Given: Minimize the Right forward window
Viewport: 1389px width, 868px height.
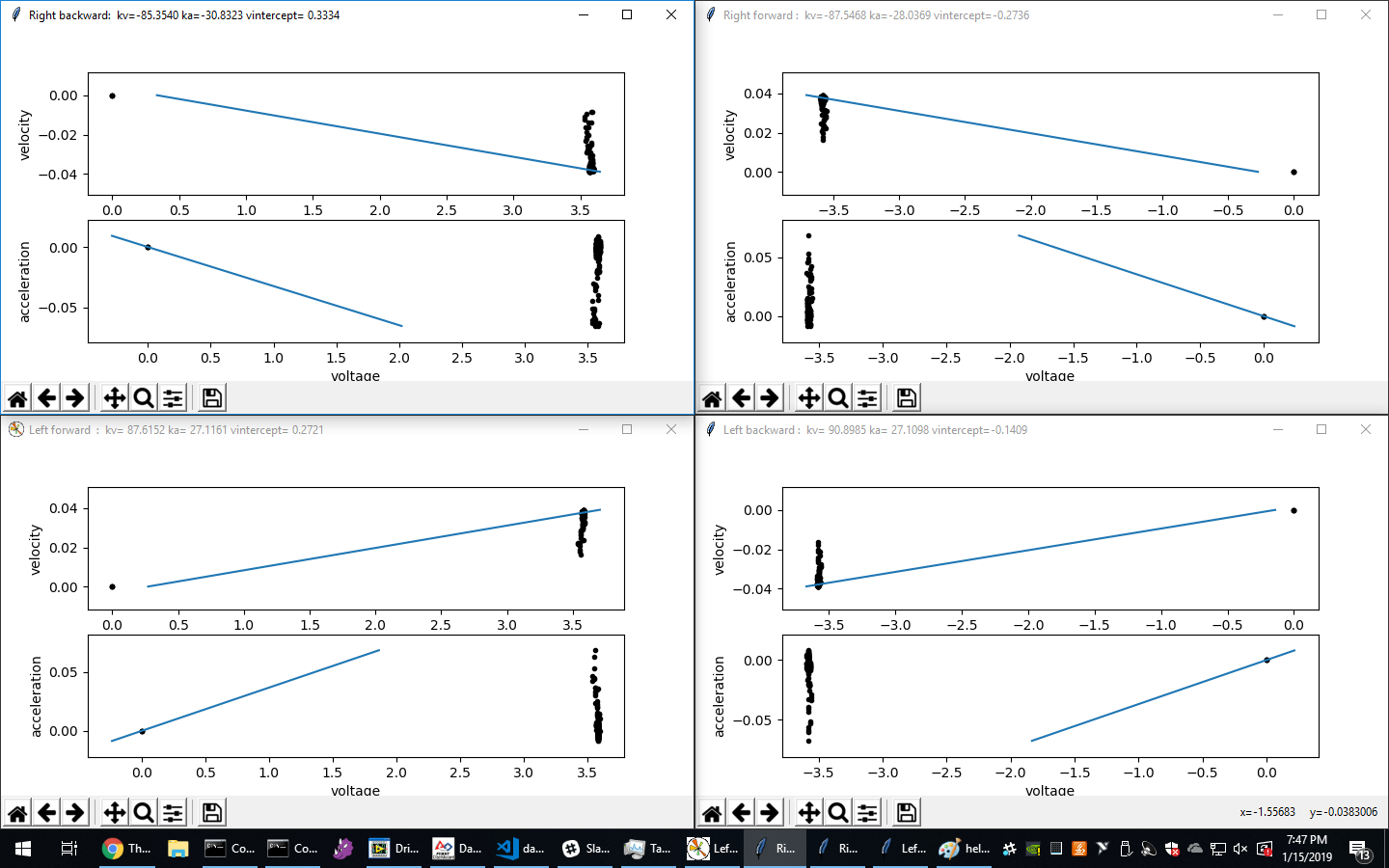Looking at the screenshot, I should pyautogui.click(x=1278, y=14).
